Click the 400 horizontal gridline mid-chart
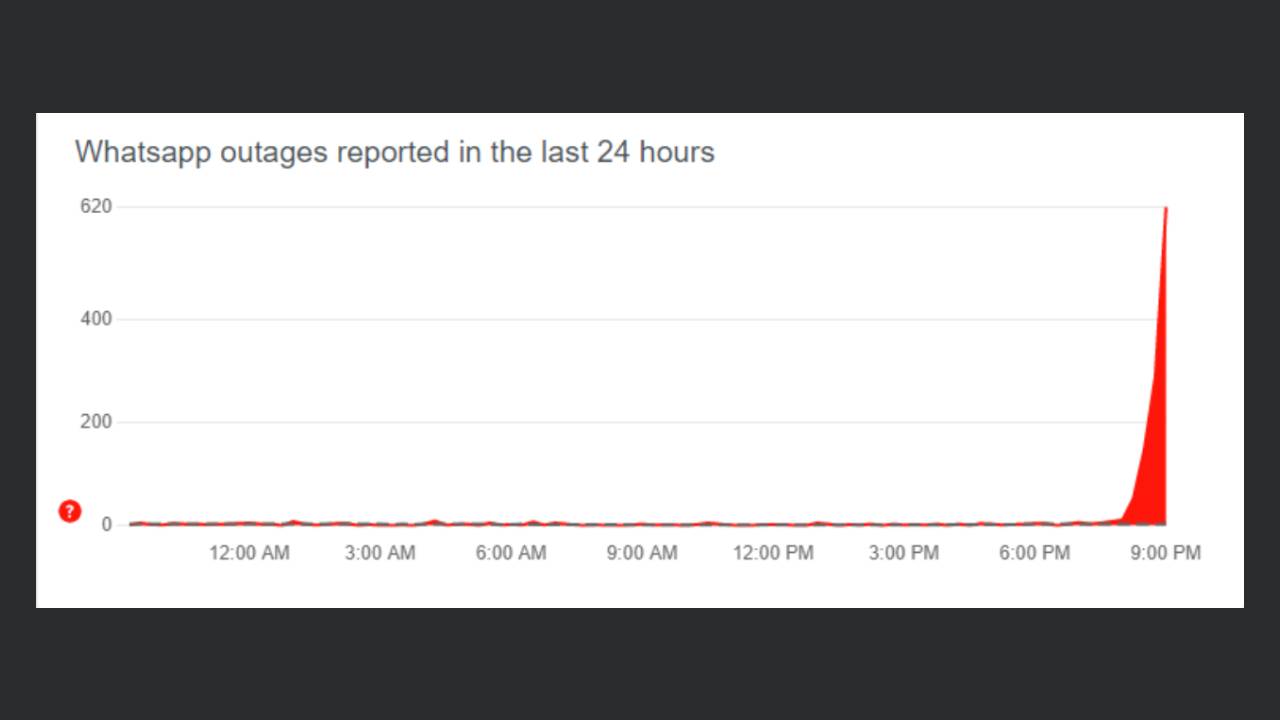Screen dimensions: 1280x720 click(640, 319)
